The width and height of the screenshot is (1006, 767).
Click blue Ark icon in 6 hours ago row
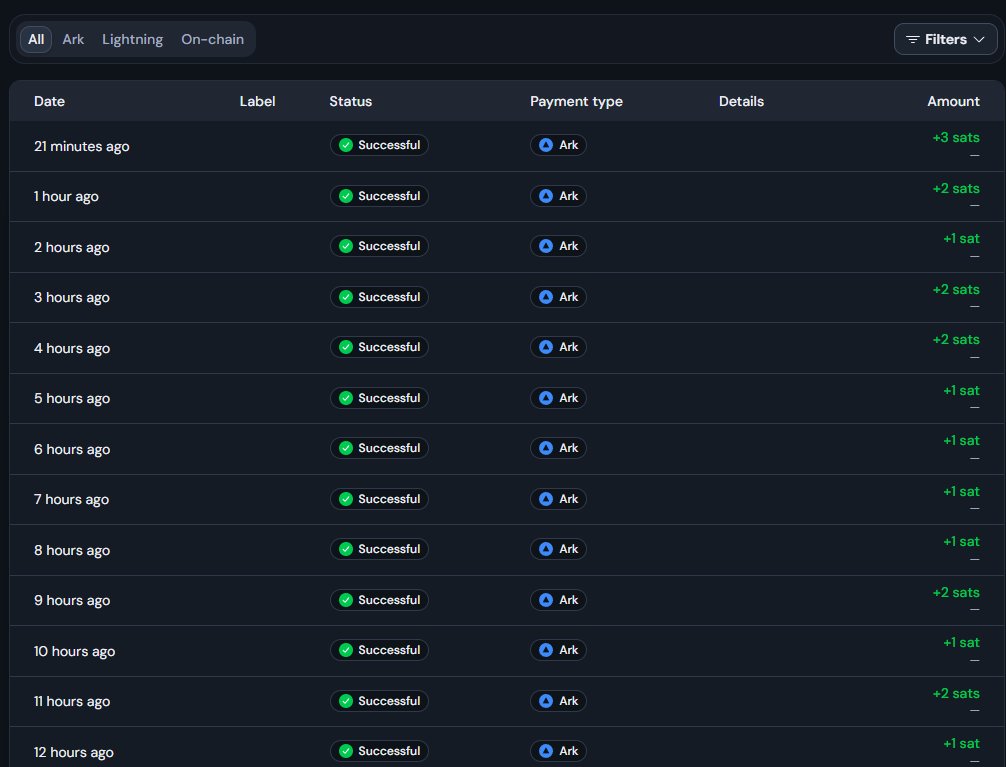[546, 448]
